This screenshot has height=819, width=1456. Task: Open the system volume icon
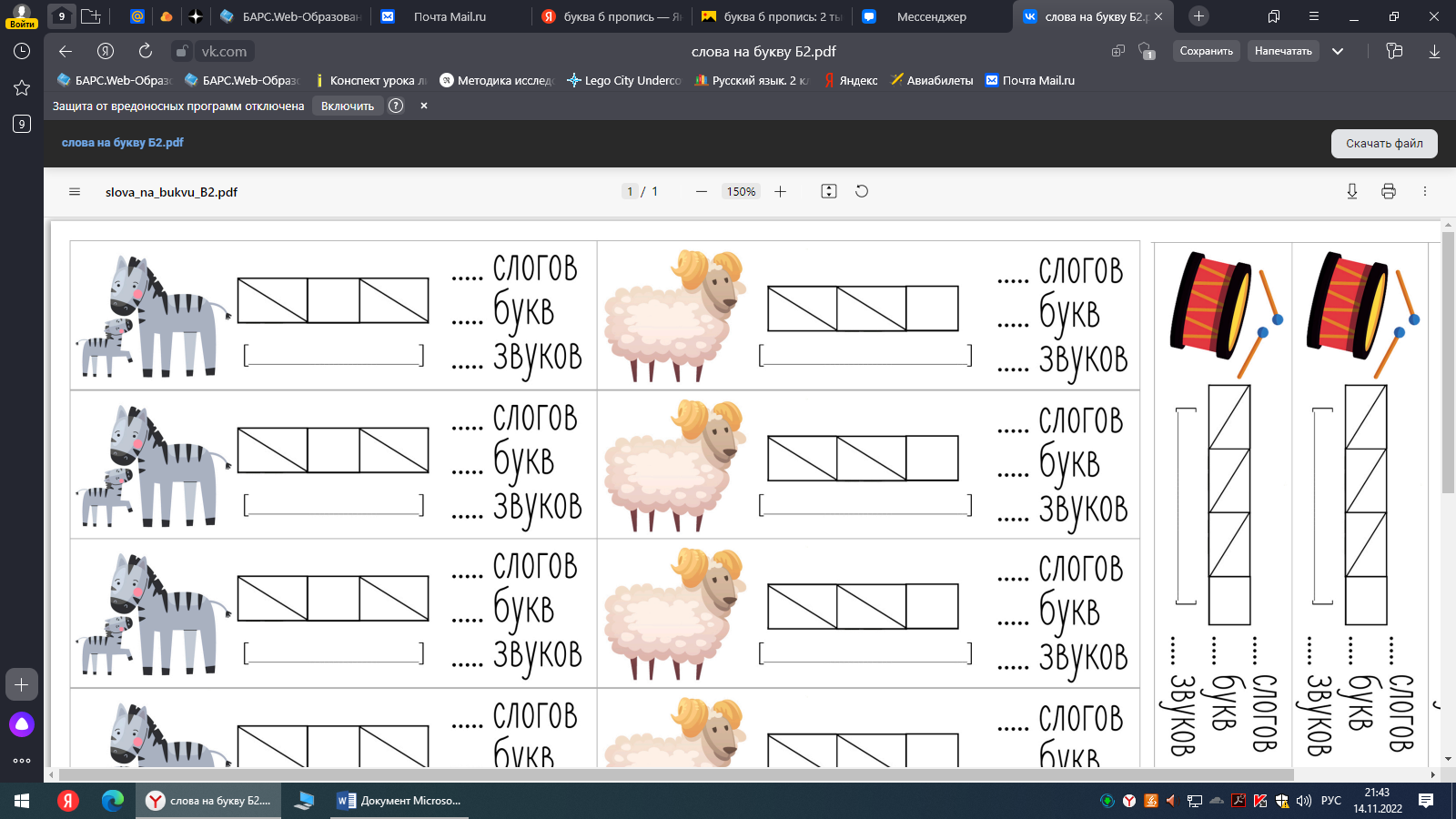click(1304, 801)
